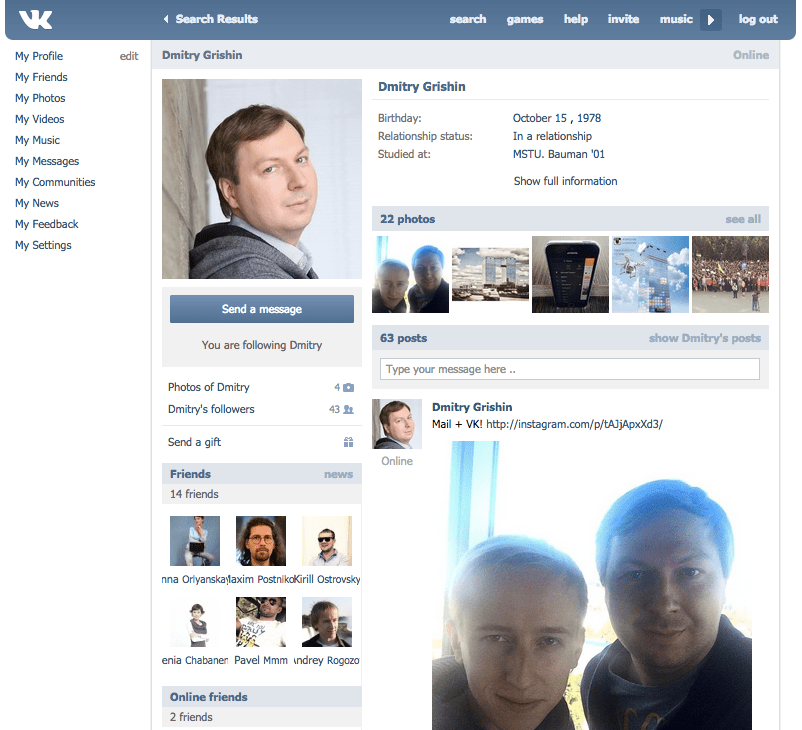Expand Show full information
802x730 pixels.
(x=565, y=181)
